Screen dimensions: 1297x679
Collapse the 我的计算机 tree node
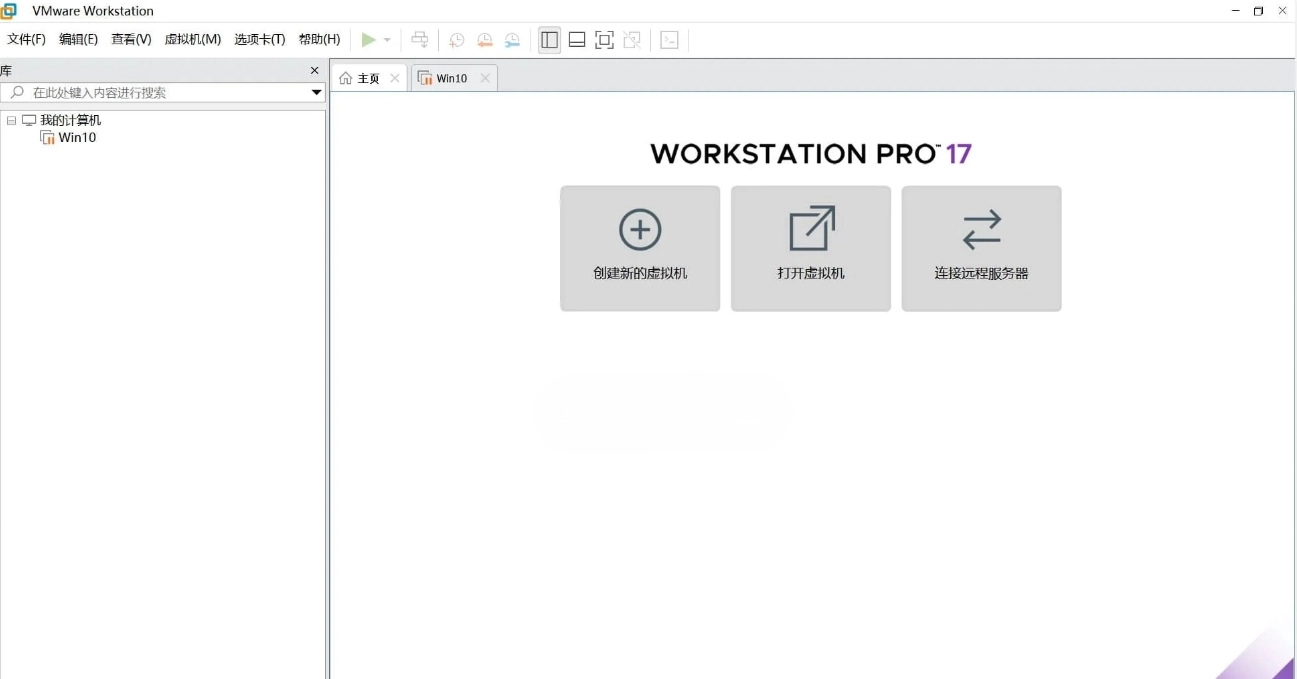(x=11, y=120)
